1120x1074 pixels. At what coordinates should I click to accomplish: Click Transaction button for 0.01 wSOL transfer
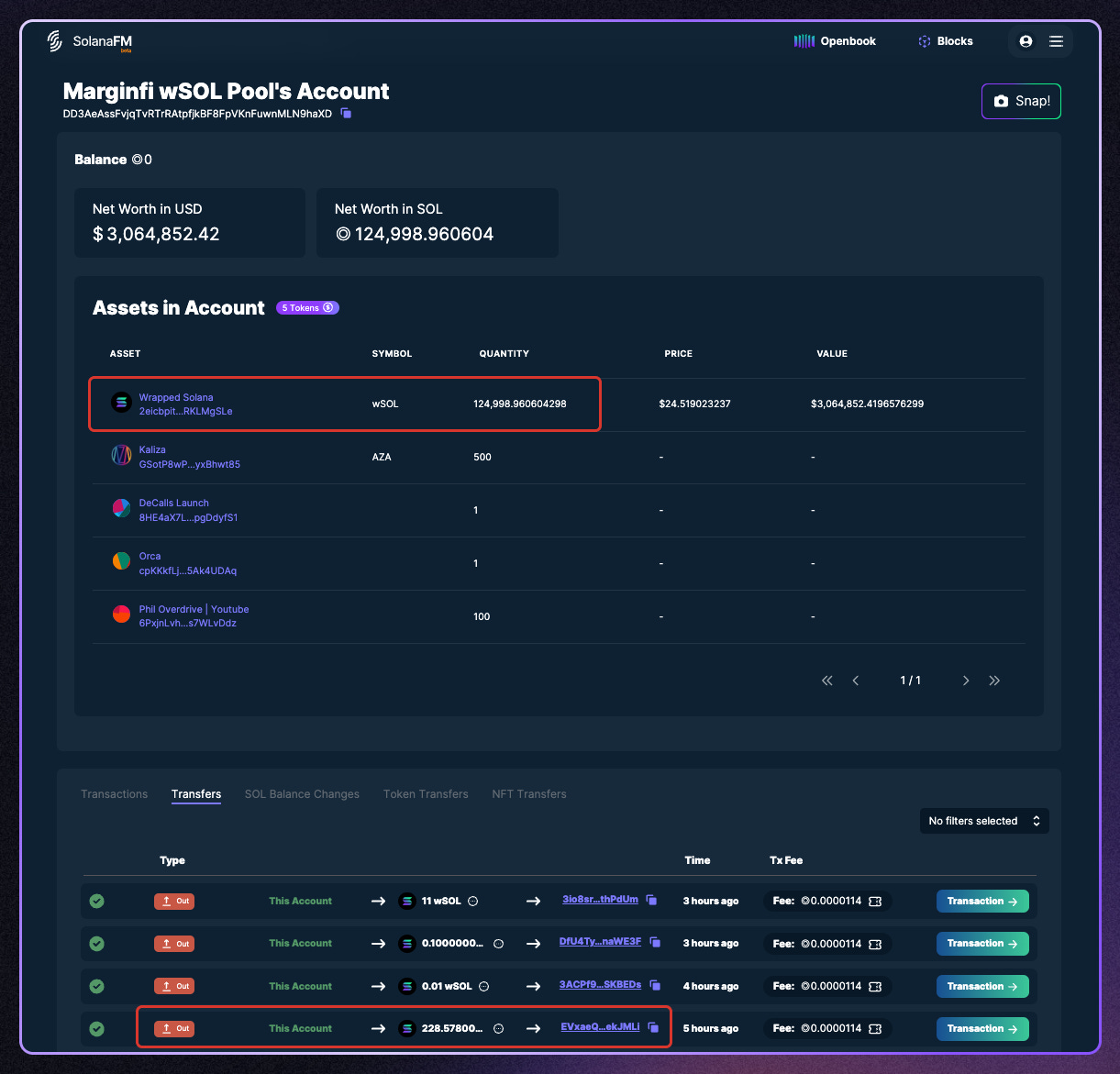[982, 987]
